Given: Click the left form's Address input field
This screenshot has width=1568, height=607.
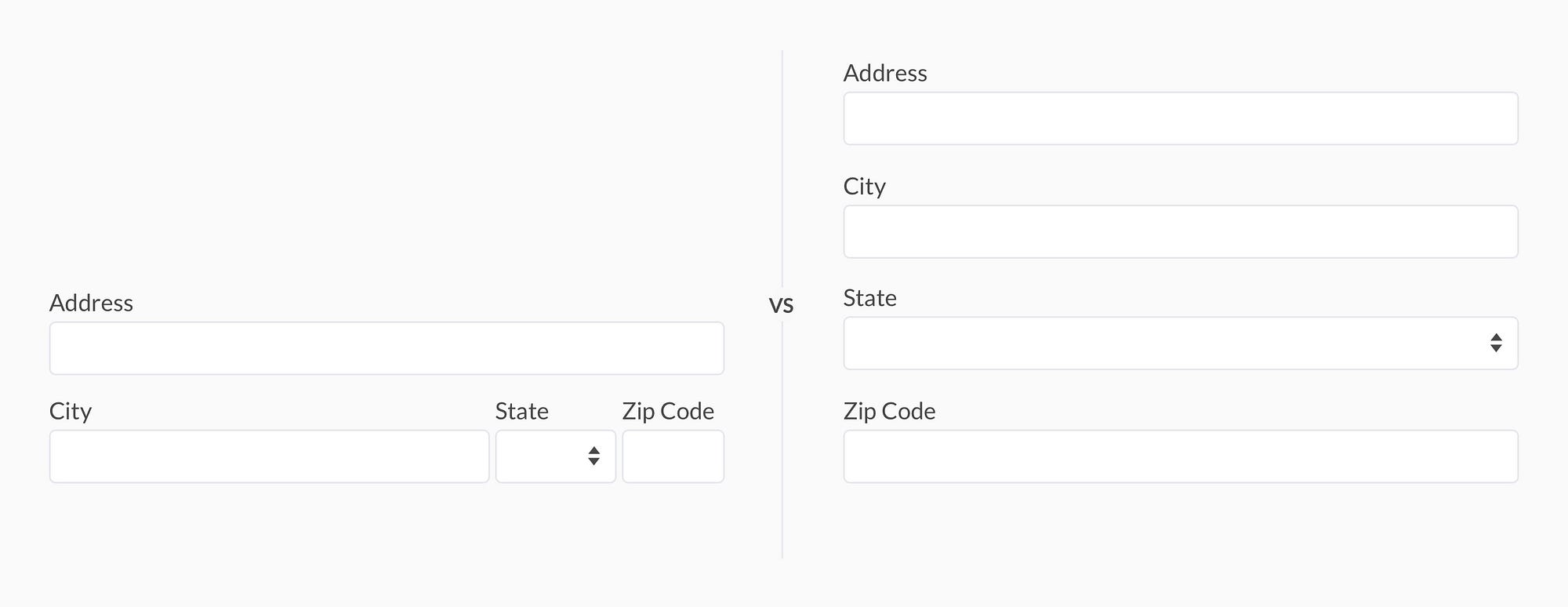Looking at the screenshot, I should (x=386, y=347).
